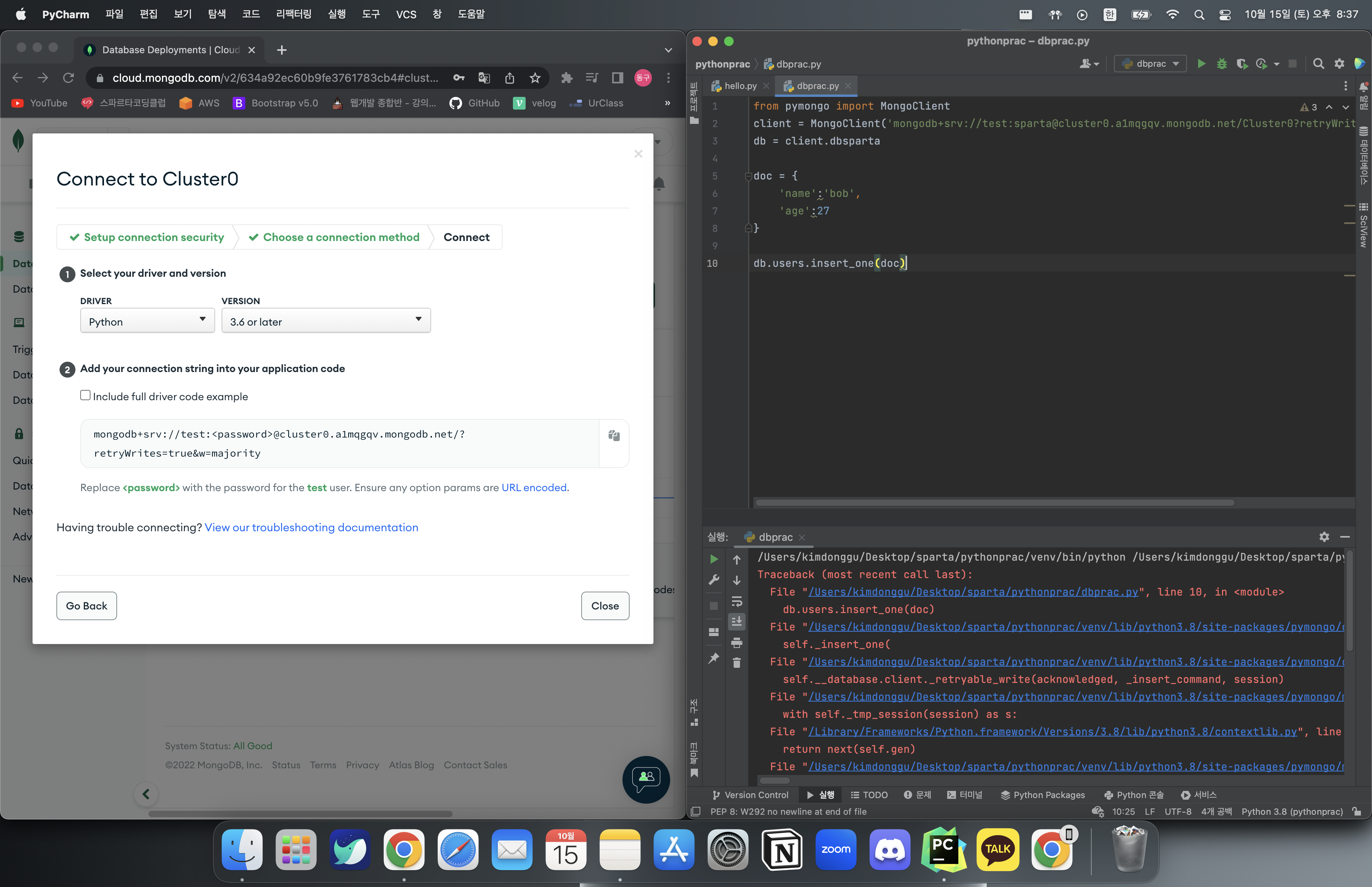This screenshot has height=887, width=1372.
Task: Jump down the stack trace in Run panel
Action: point(737,580)
